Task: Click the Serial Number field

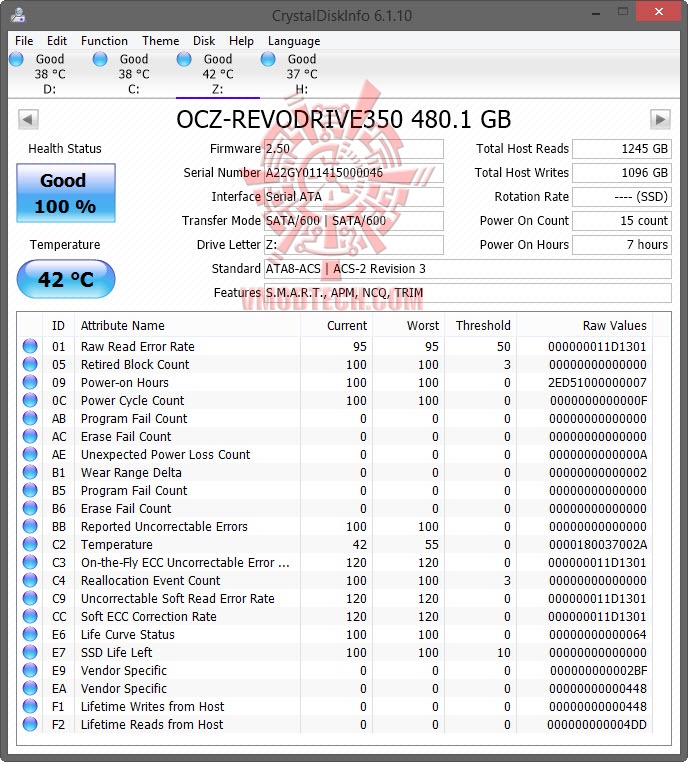Action: pos(354,173)
